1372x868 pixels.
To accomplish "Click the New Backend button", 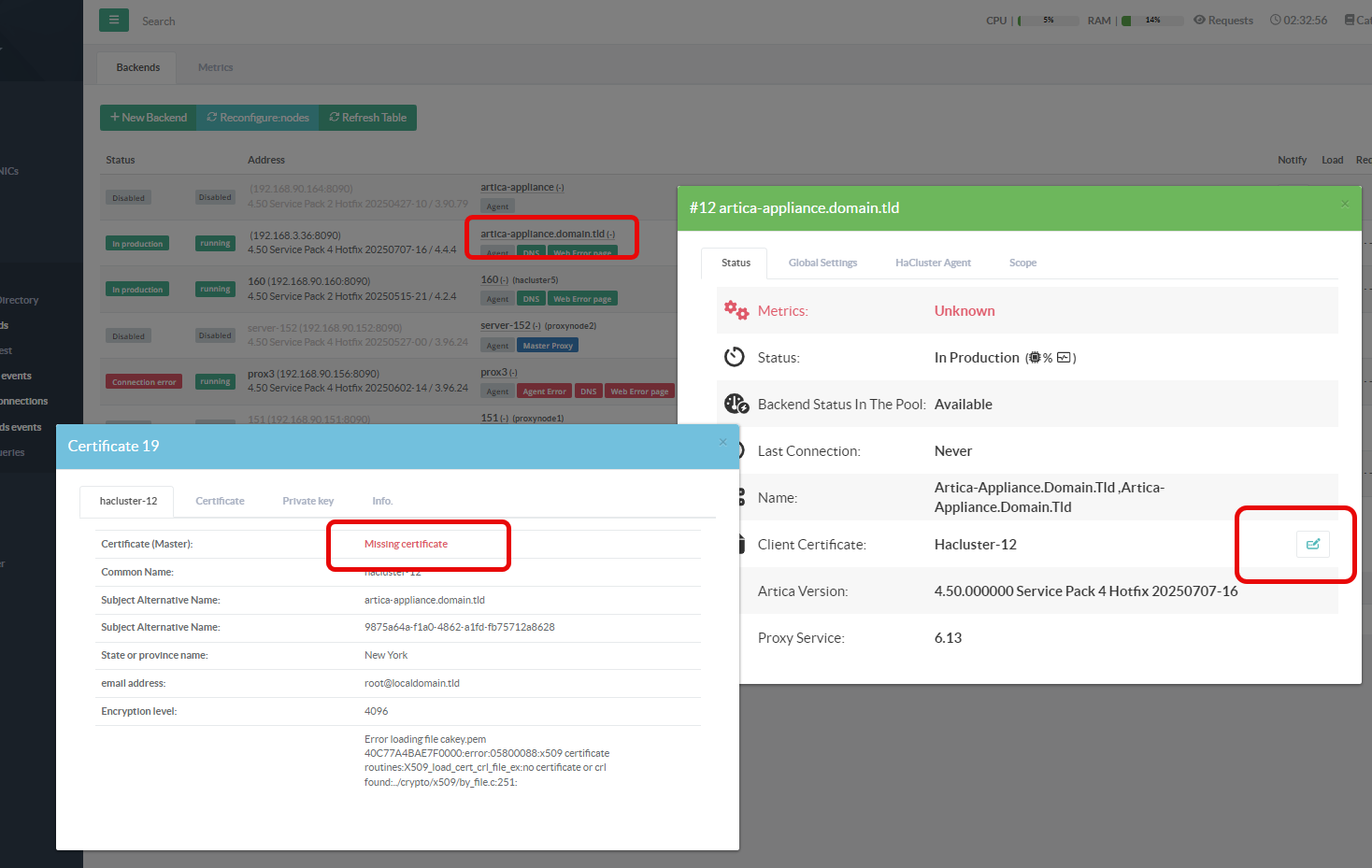I will (x=149, y=118).
